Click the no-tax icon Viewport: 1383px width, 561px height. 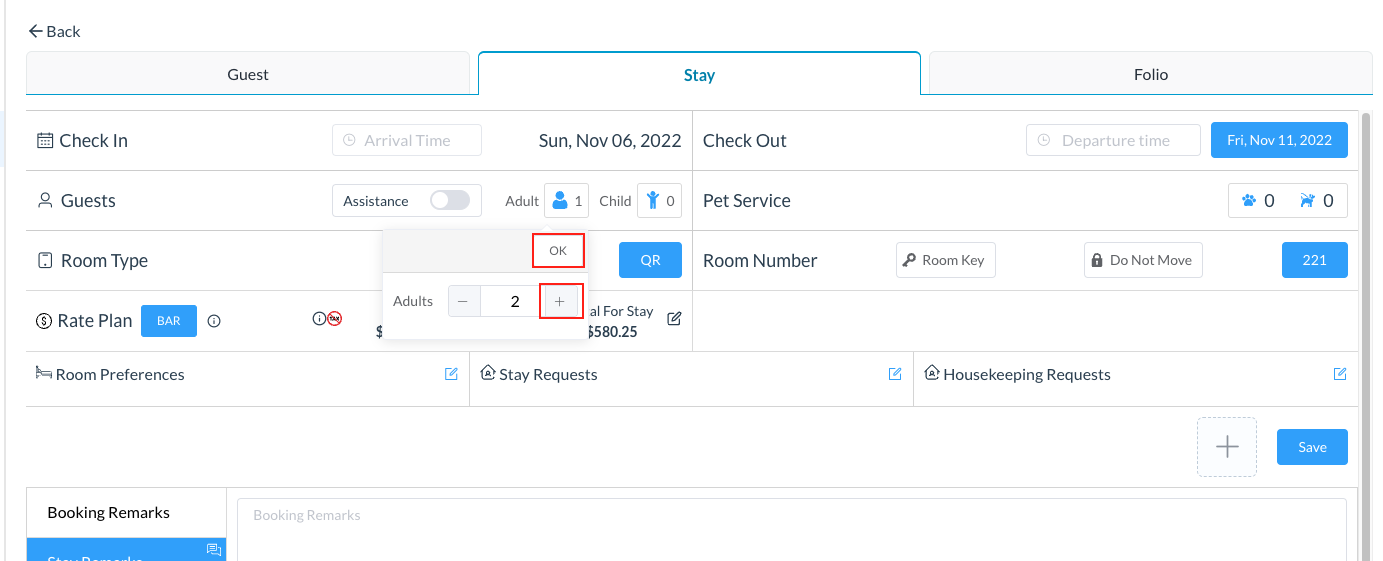tap(335, 319)
